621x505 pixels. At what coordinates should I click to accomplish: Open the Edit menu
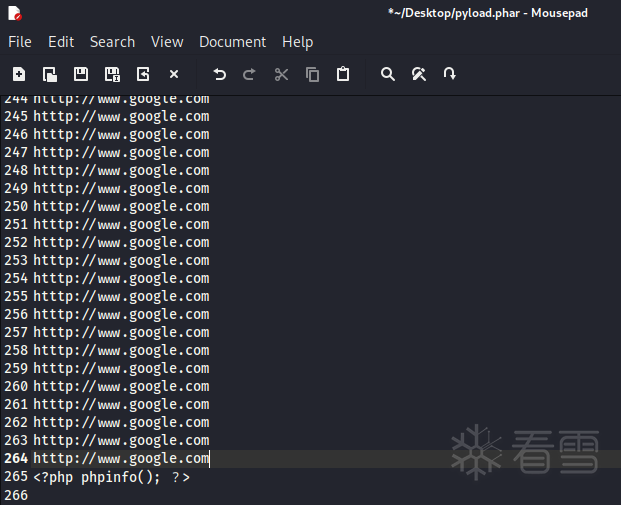[x=61, y=42]
